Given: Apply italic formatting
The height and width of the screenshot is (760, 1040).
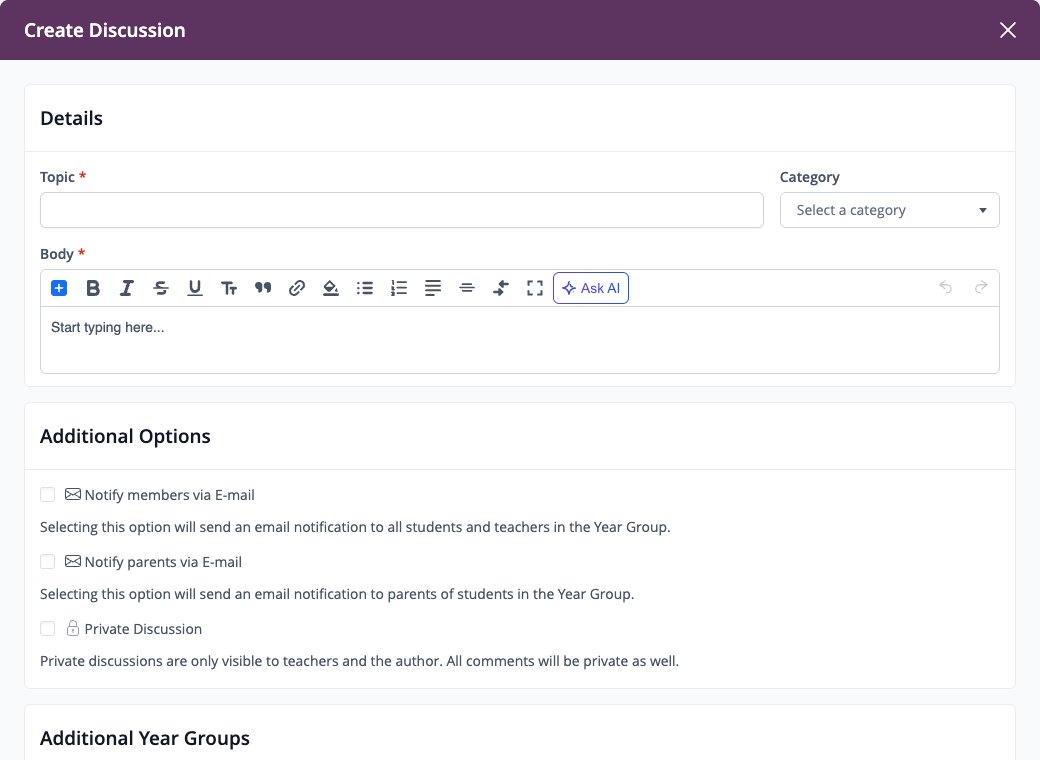Looking at the screenshot, I should point(127,288).
